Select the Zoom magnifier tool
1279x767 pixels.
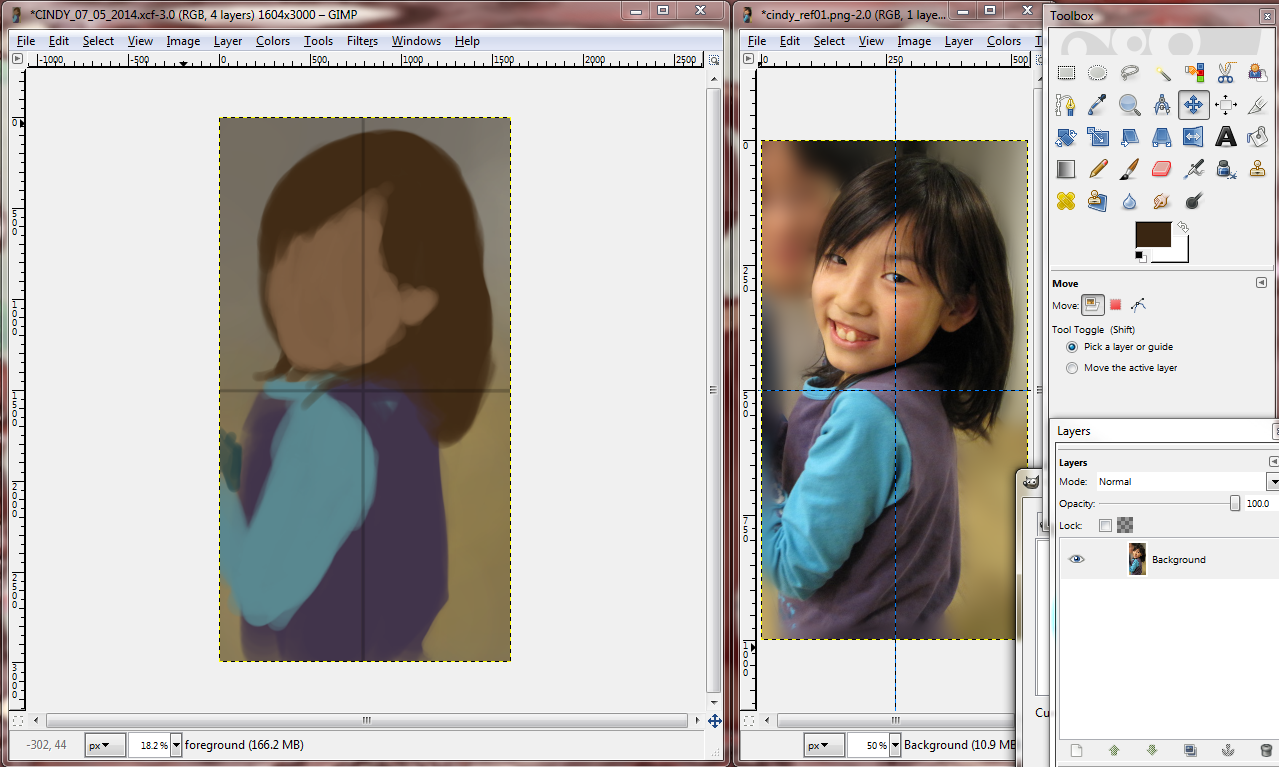point(1129,104)
